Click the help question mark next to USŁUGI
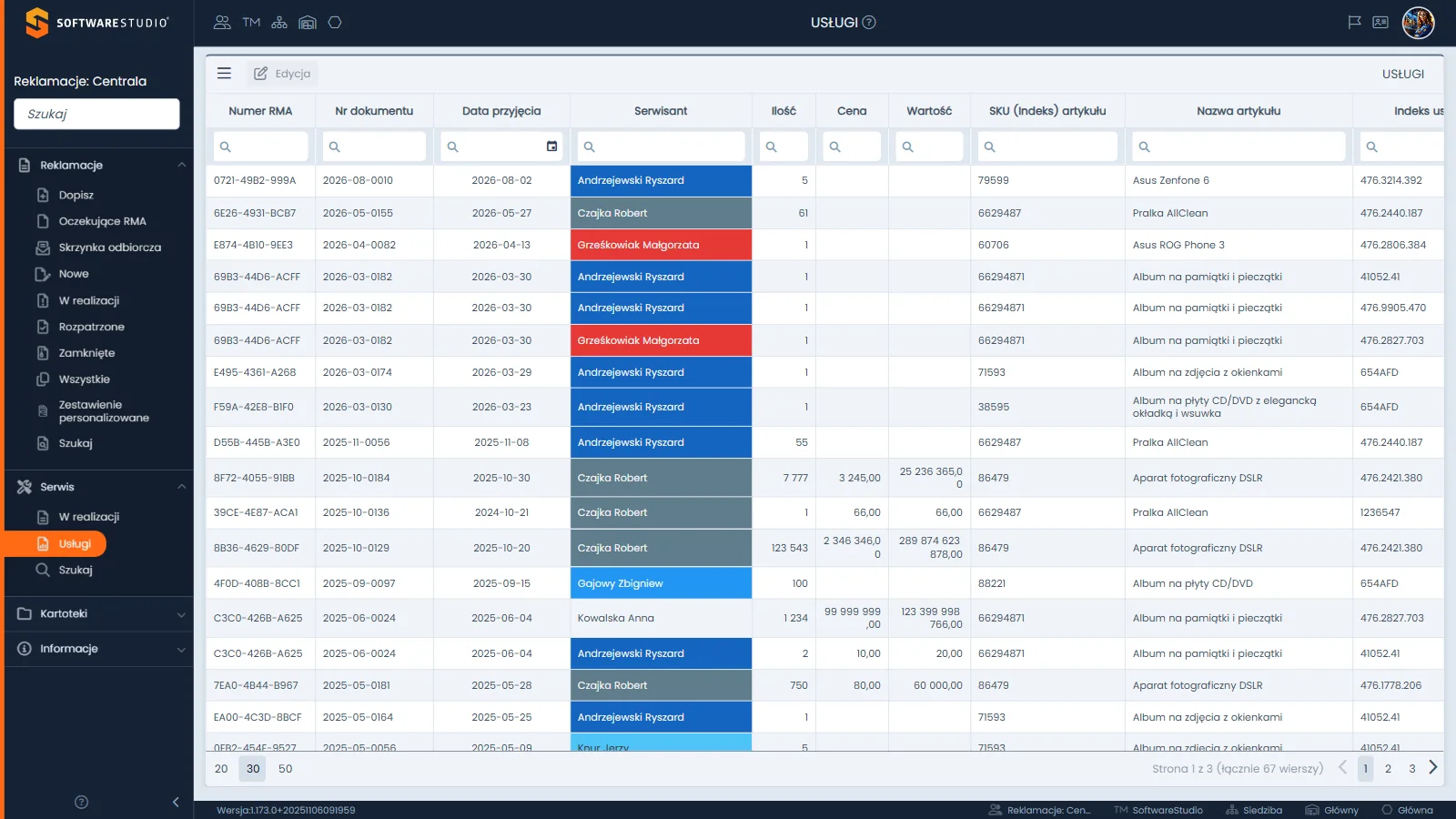 [x=869, y=23]
